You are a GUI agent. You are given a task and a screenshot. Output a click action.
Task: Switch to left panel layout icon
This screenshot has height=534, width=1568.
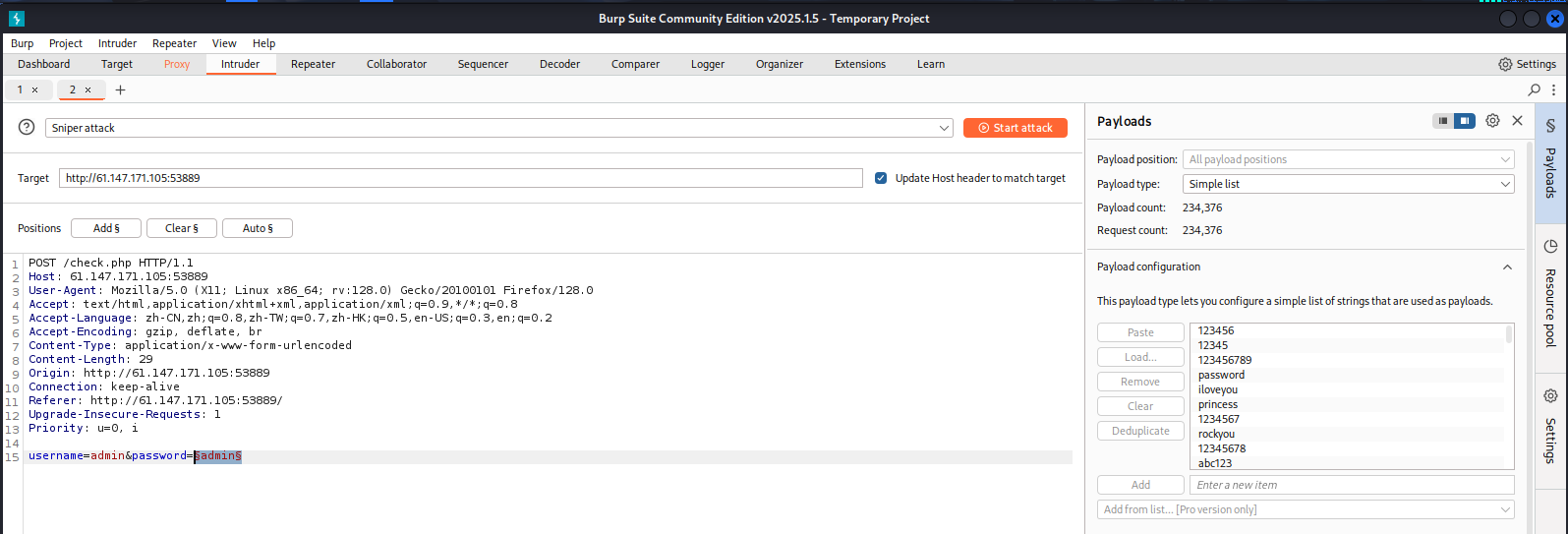point(1443,121)
